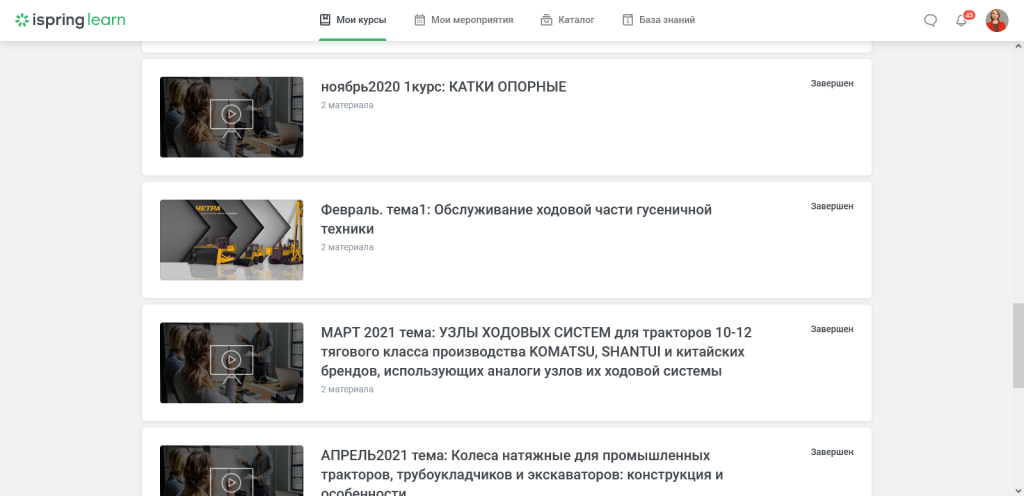Click thumbnail of АПРЕЛЬ2021 course
The image size is (1024, 496).
click(x=231, y=471)
